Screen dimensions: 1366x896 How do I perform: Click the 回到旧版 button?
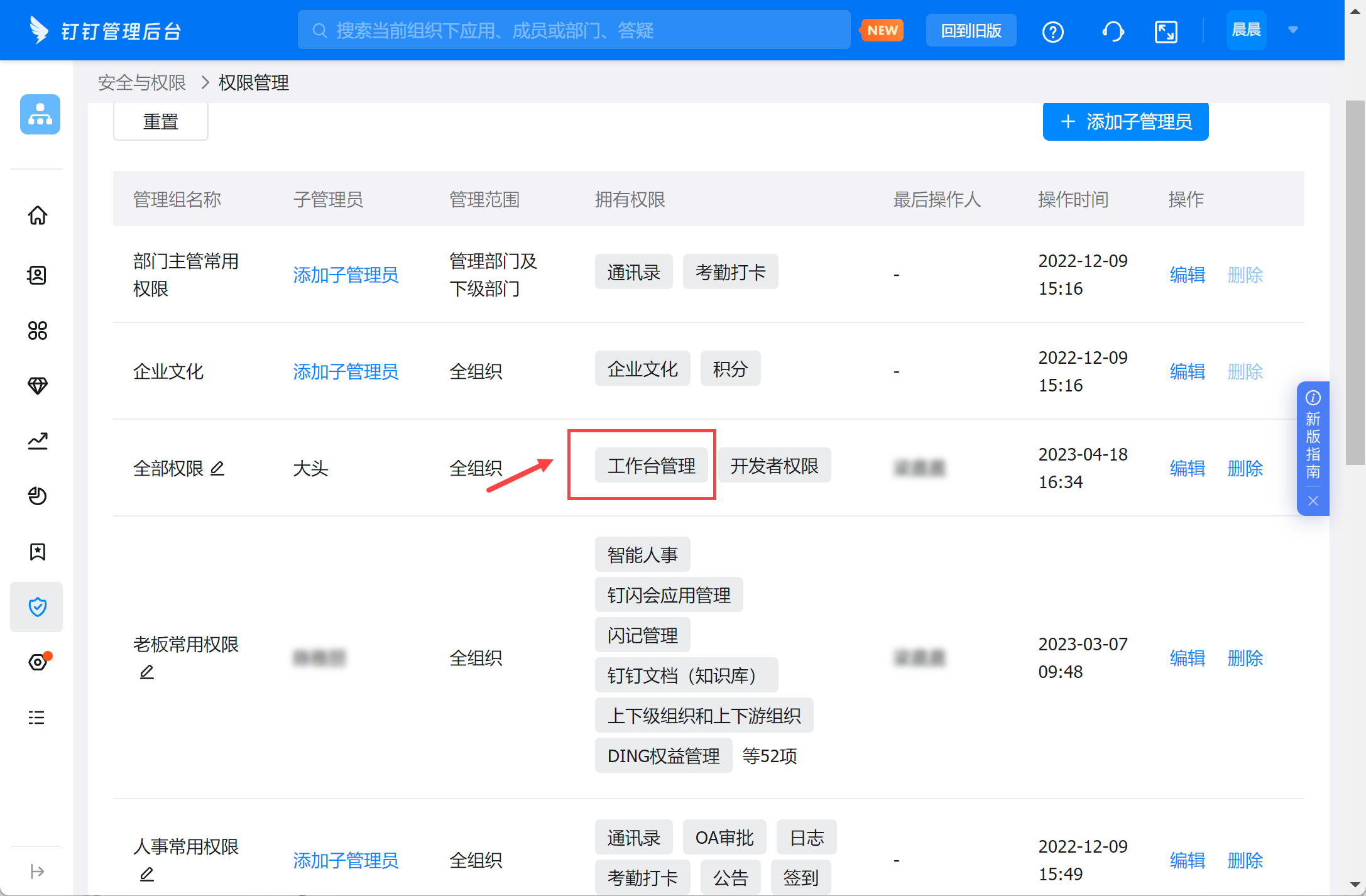click(x=971, y=31)
